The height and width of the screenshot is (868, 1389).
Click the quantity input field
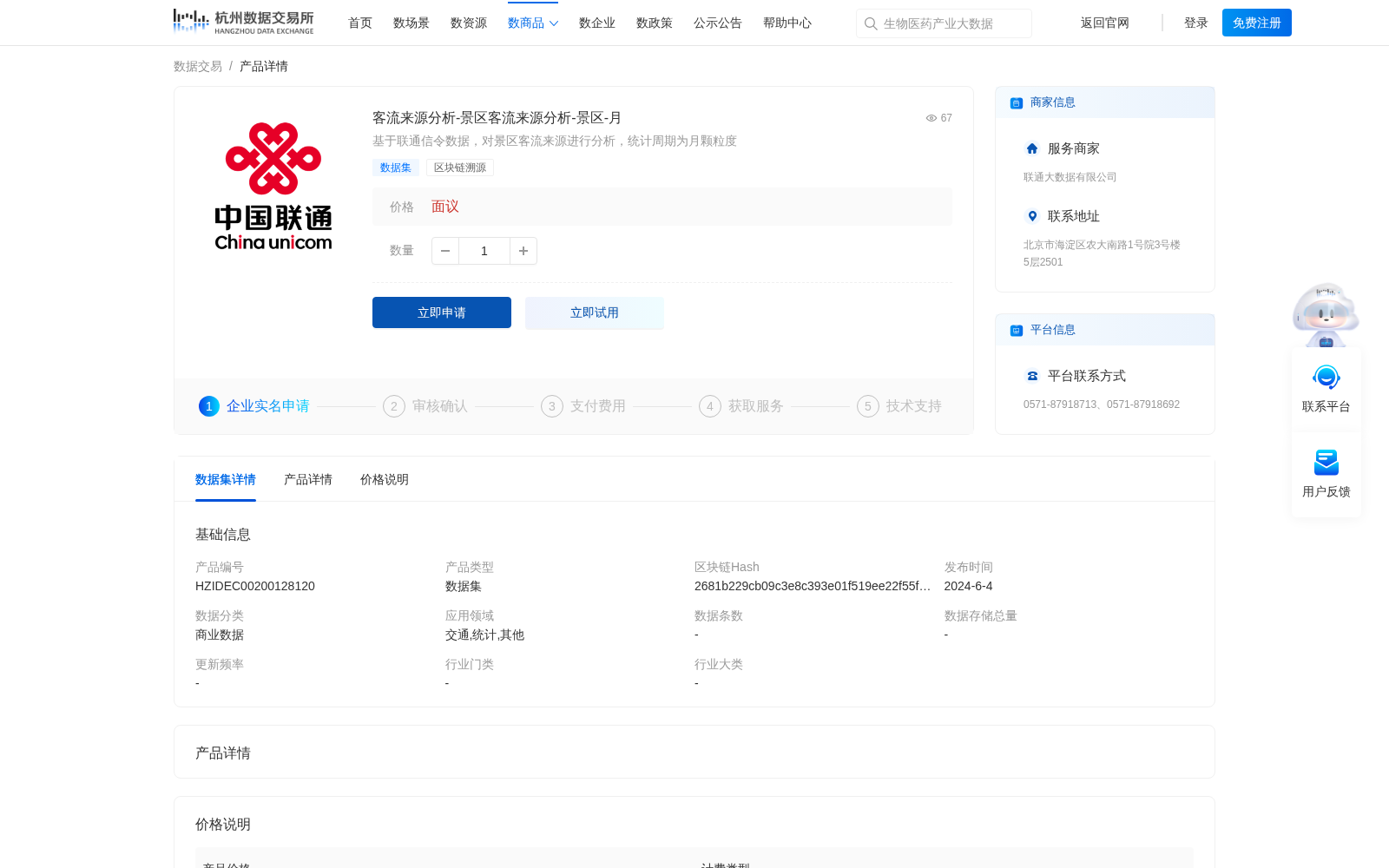tap(484, 251)
